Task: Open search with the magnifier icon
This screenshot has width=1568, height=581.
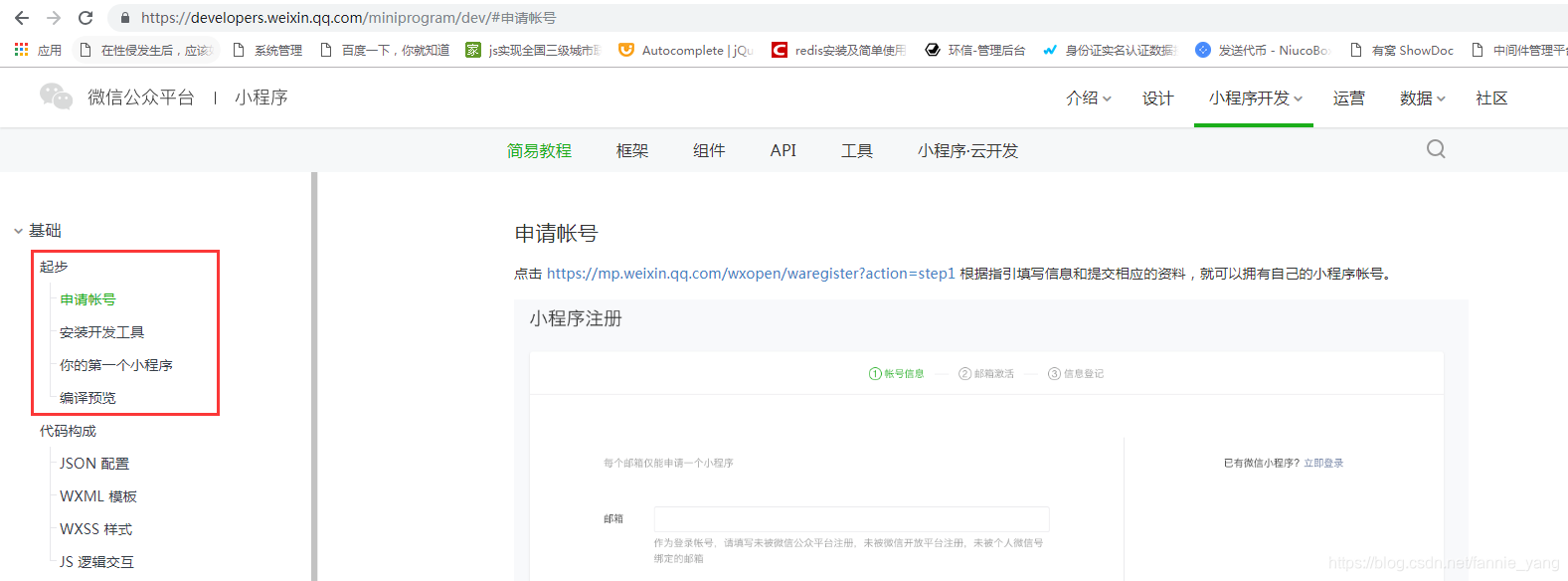Action: pyautogui.click(x=1436, y=149)
